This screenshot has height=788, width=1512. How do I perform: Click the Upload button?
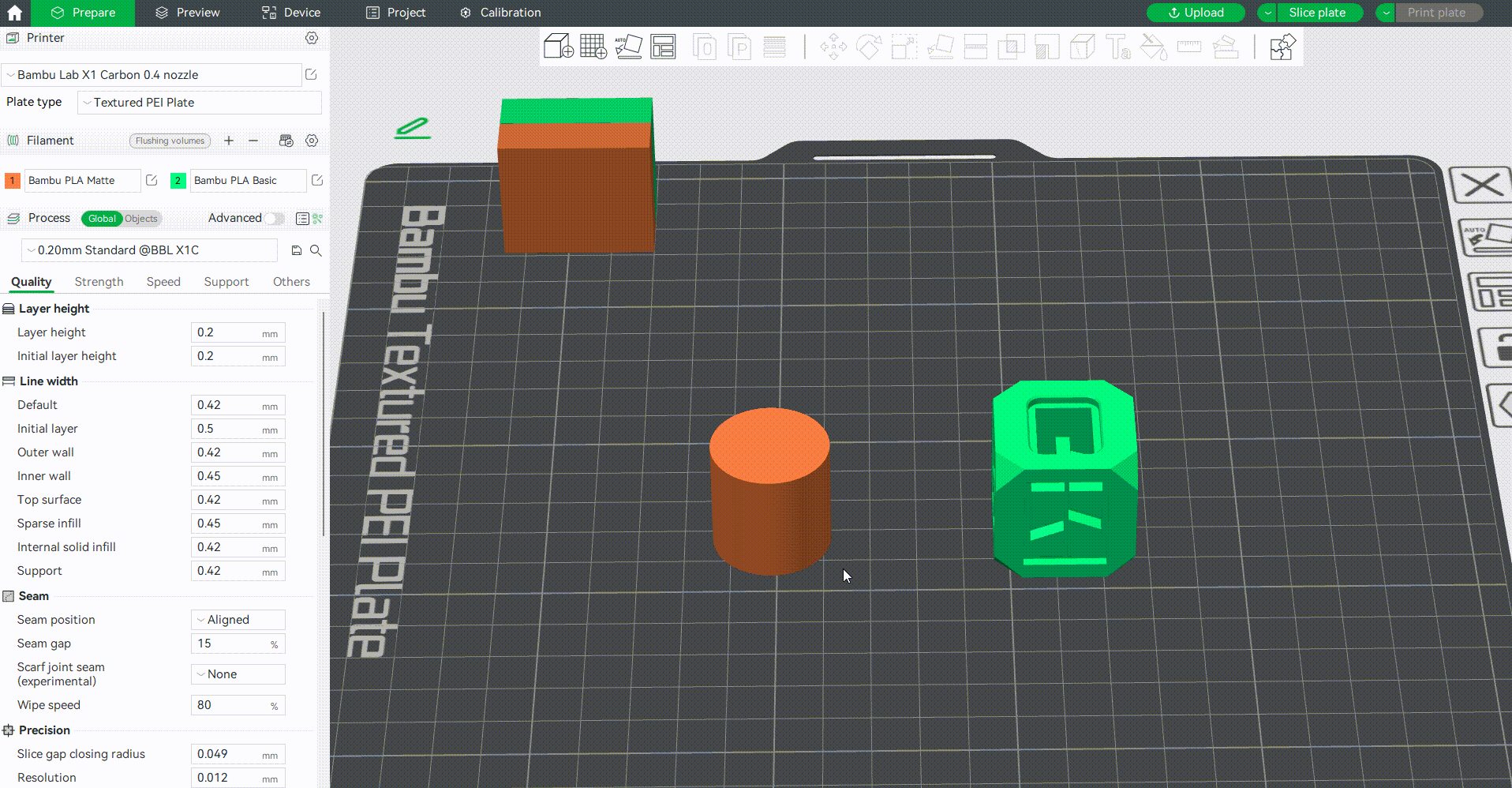(x=1196, y=13)
